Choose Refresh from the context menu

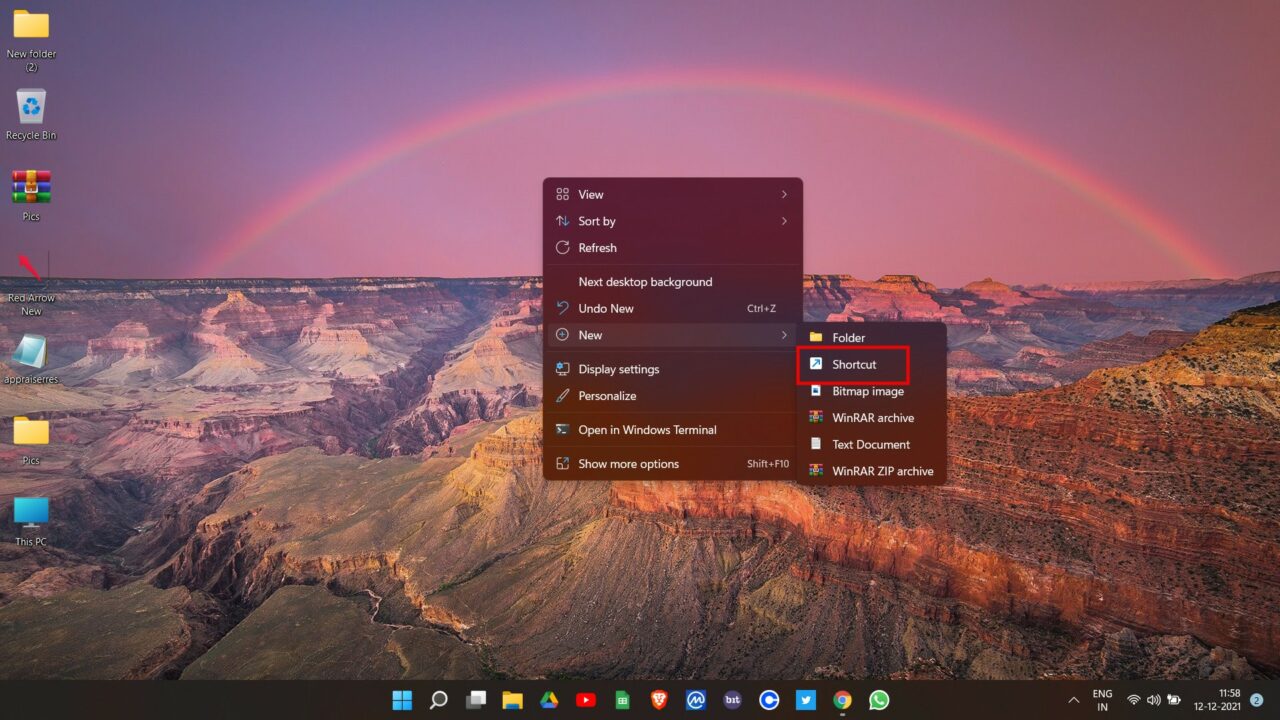click(x=673, y=248)
